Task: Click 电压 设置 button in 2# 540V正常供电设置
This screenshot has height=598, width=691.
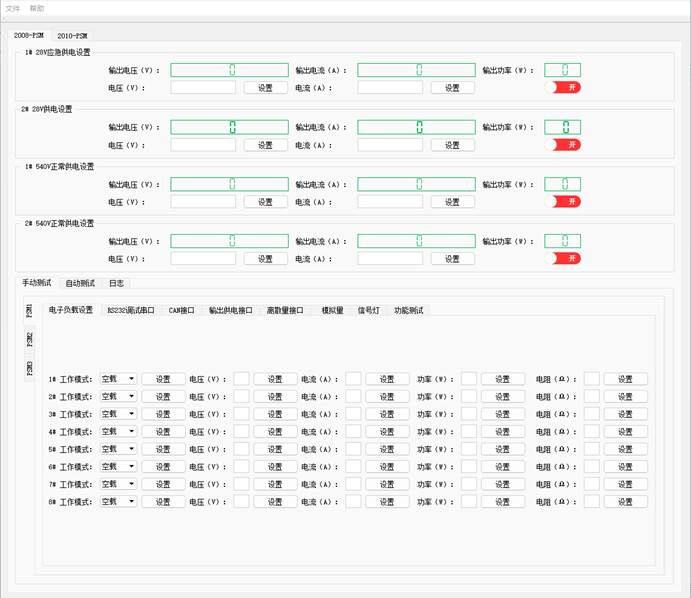Action: [x=265, y=259]
